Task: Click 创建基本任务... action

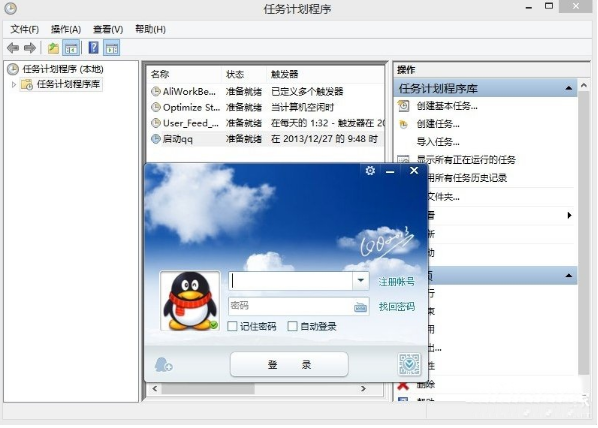Action: (x=447, y=106)
